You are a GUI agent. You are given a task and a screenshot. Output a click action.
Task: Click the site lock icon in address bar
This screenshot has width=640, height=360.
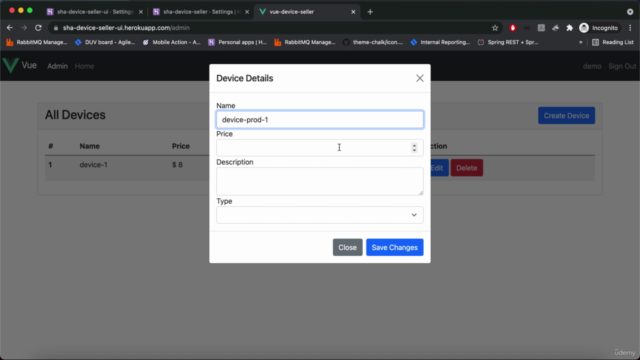click(x=56, y=28)
